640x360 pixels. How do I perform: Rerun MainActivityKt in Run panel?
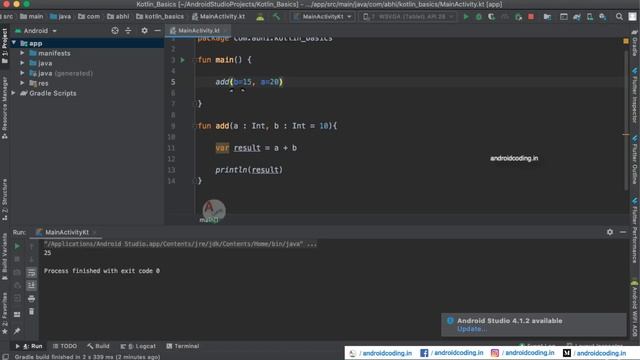(17, 246)
